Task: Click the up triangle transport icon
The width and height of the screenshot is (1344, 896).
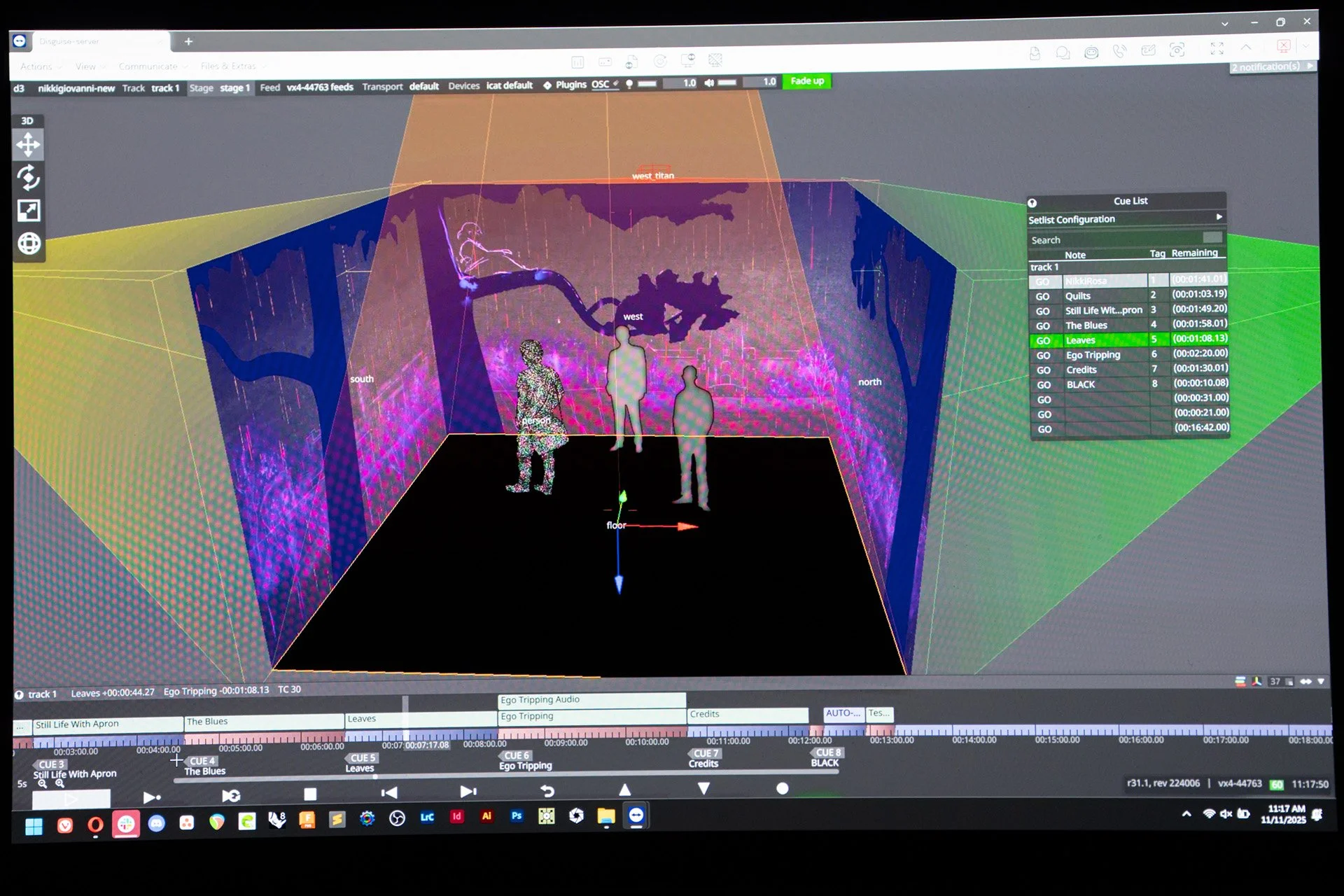Action: coord(625,790)
